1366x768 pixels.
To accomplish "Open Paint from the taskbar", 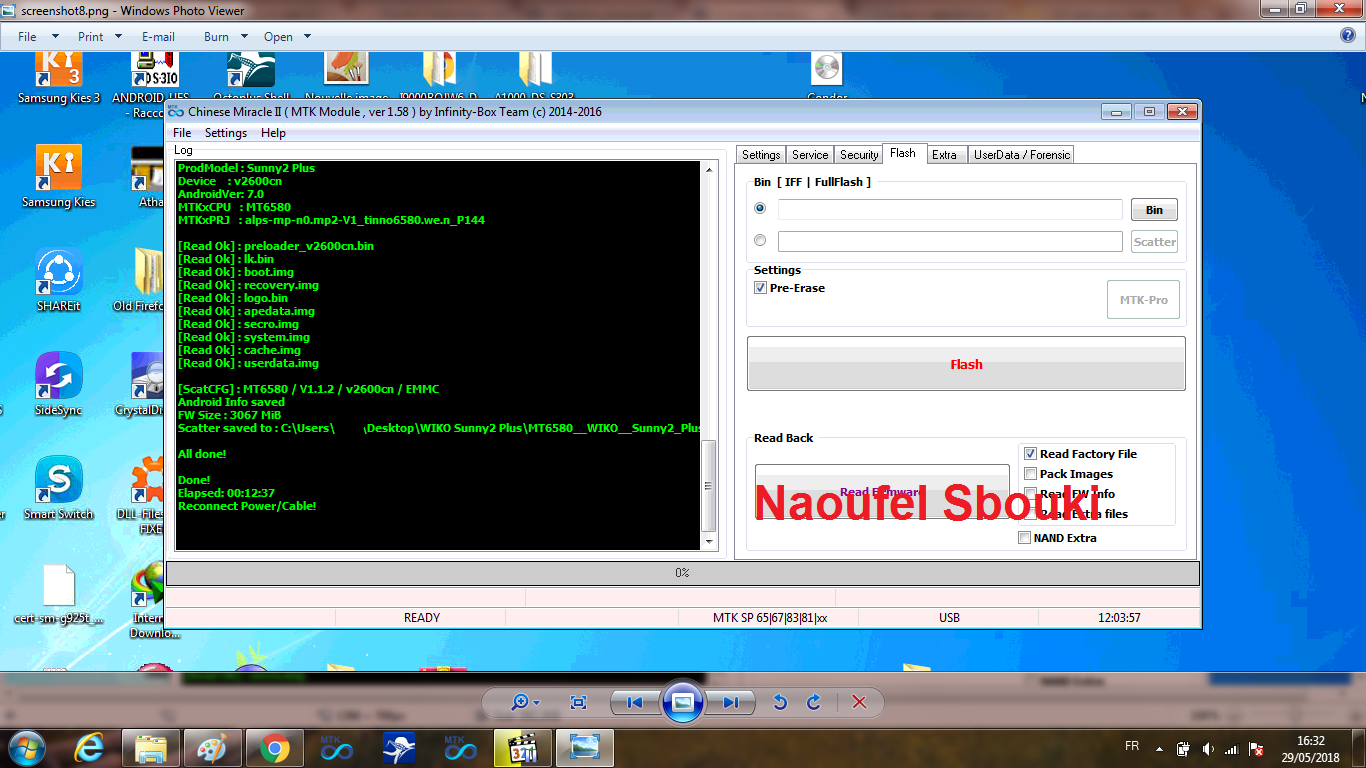I will (x=213, y=748).
